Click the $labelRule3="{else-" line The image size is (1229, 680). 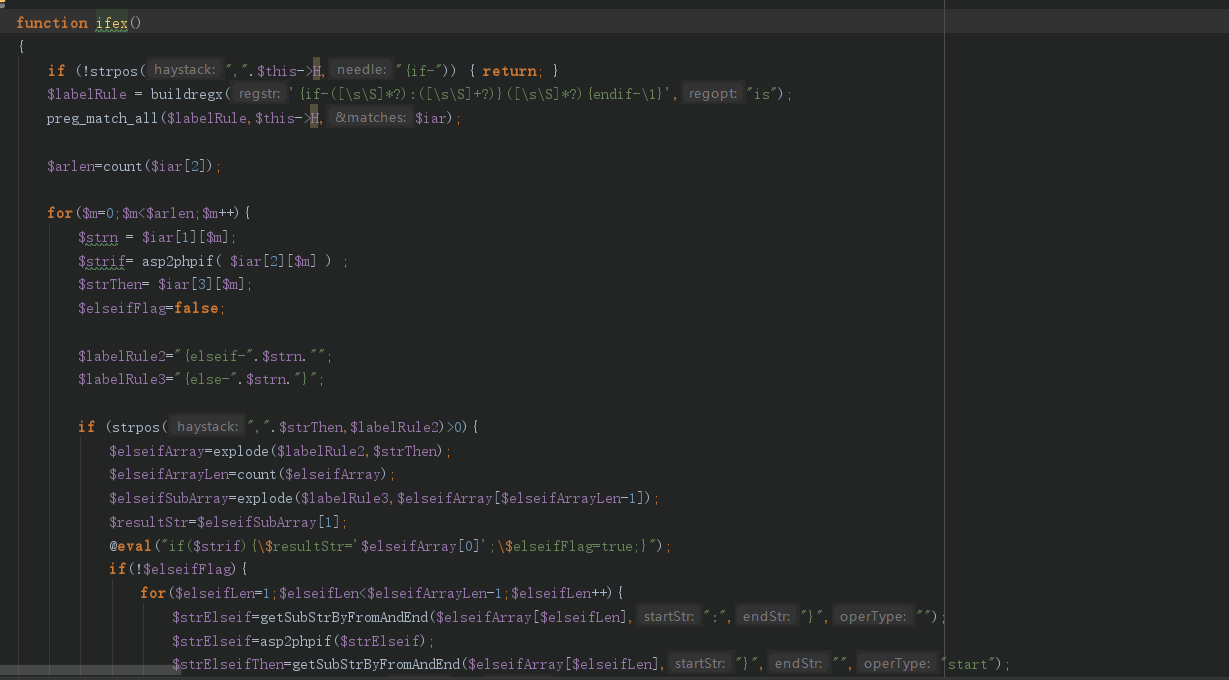coord(201,380)
